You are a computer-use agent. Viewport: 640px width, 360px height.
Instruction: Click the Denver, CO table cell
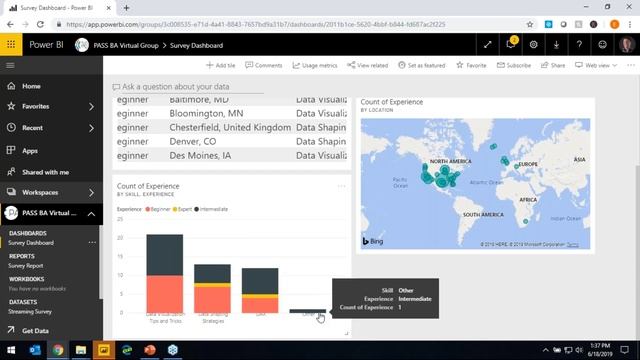point(193,142)
